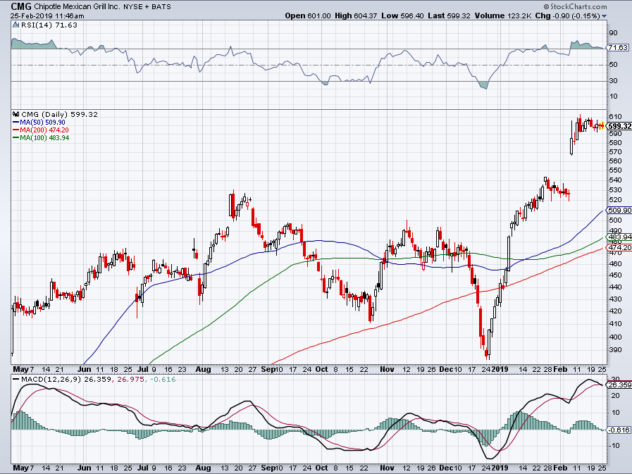The height and width of the screenshot is (474, 632).
Task: Click the 90 level on the RSI axis
Action: pos(613,33)
